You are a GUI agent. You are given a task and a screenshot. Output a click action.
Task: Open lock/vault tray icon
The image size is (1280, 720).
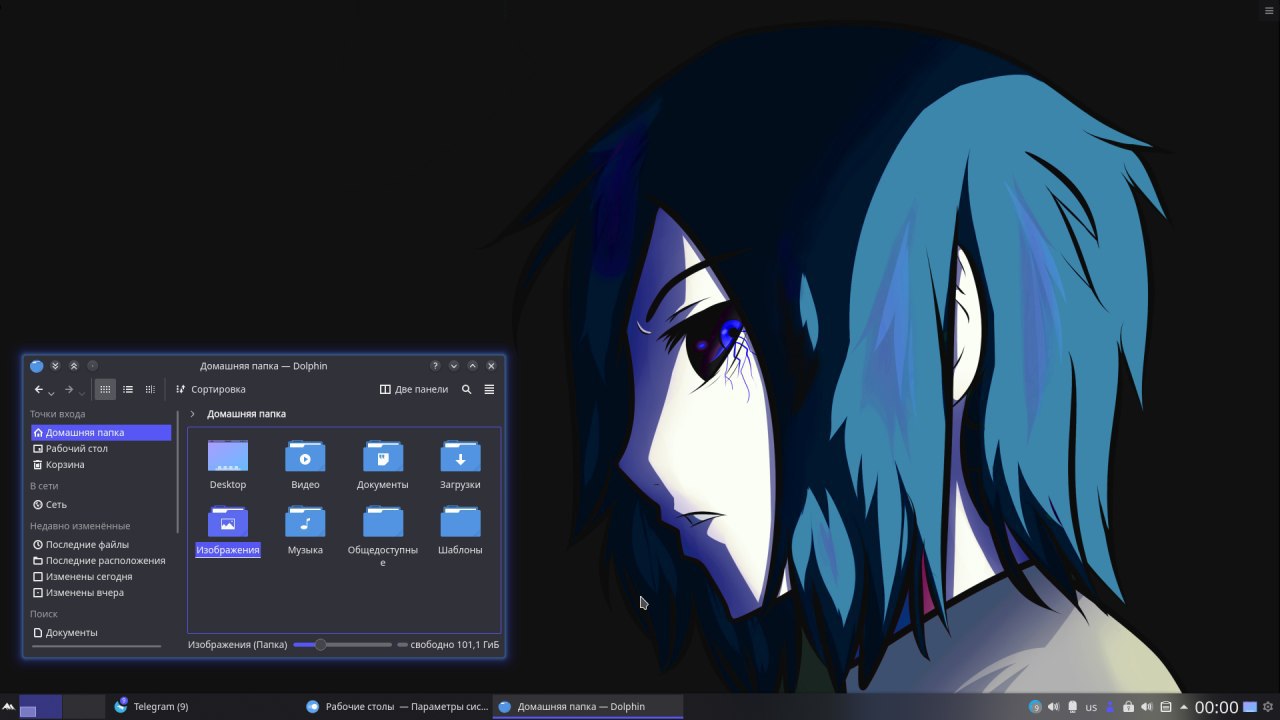pyautogui.click(x=1128, y=707)
